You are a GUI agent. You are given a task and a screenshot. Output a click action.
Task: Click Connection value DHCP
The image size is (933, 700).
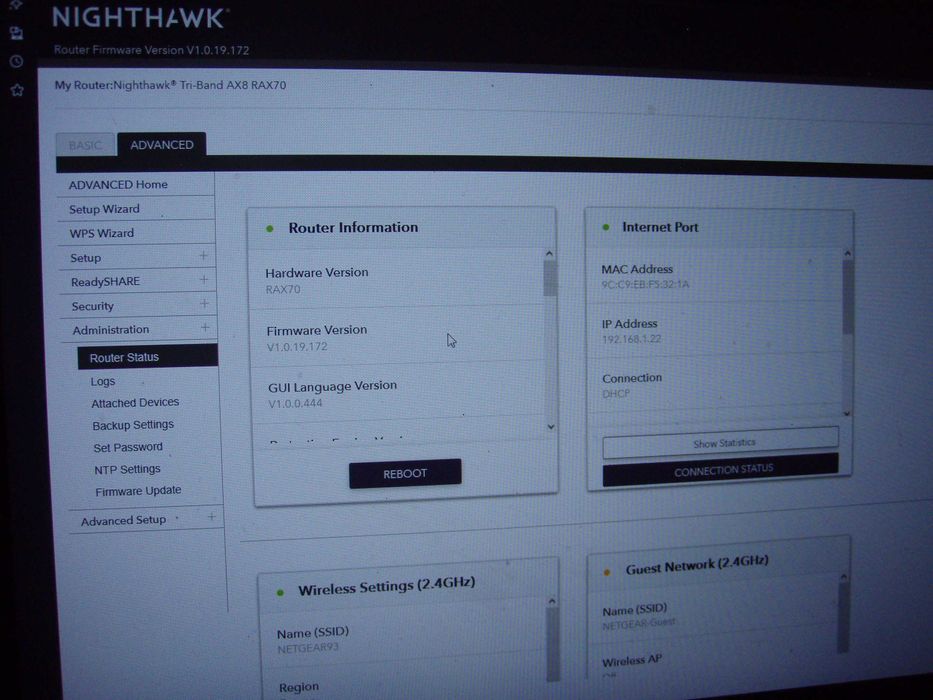pyautogui.click(x=616, y=393)
